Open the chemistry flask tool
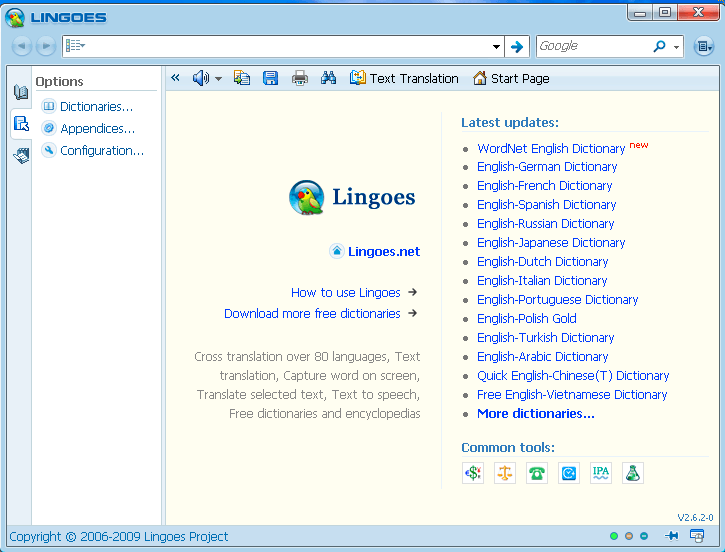725x552 pixels. pyautogui.click(x=633, y=473)
